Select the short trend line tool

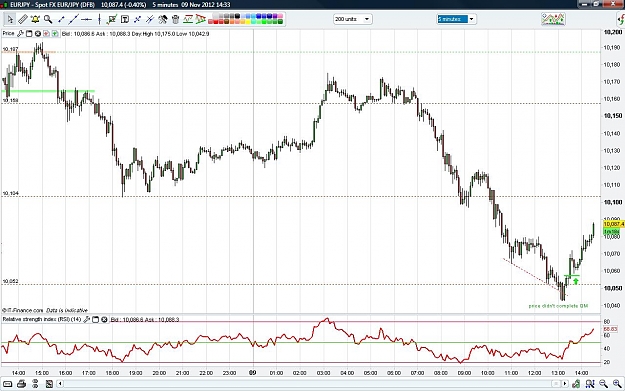(x=61, y=19)
